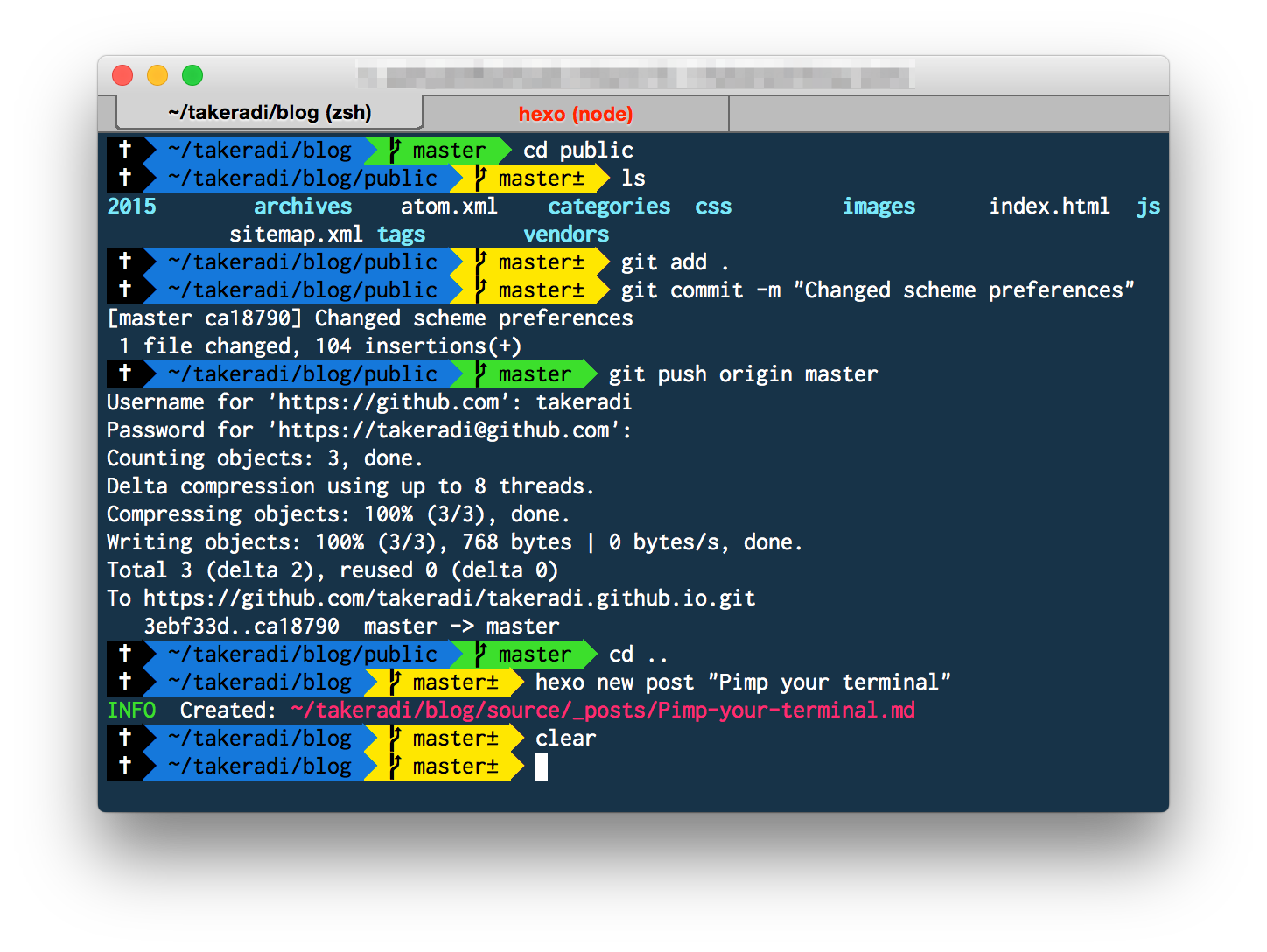Click the 'git add .' command

675,262
